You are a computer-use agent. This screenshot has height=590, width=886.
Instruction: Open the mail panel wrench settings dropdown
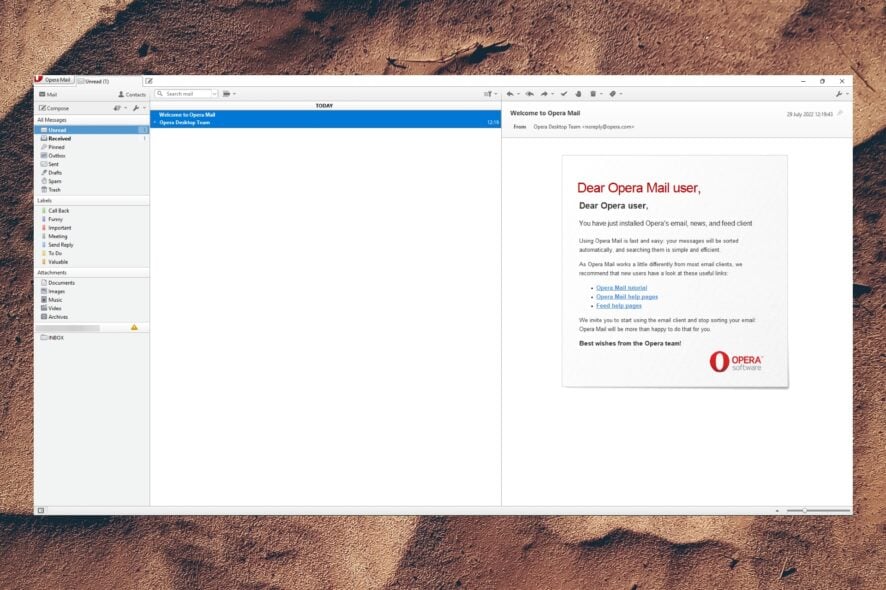pyautogui.click(x=138, y=108)
